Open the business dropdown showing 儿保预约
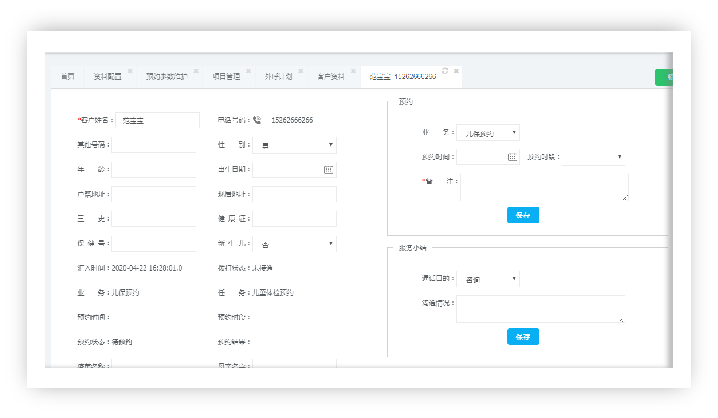This screenshot has width=718, height=418. [487, 132]
